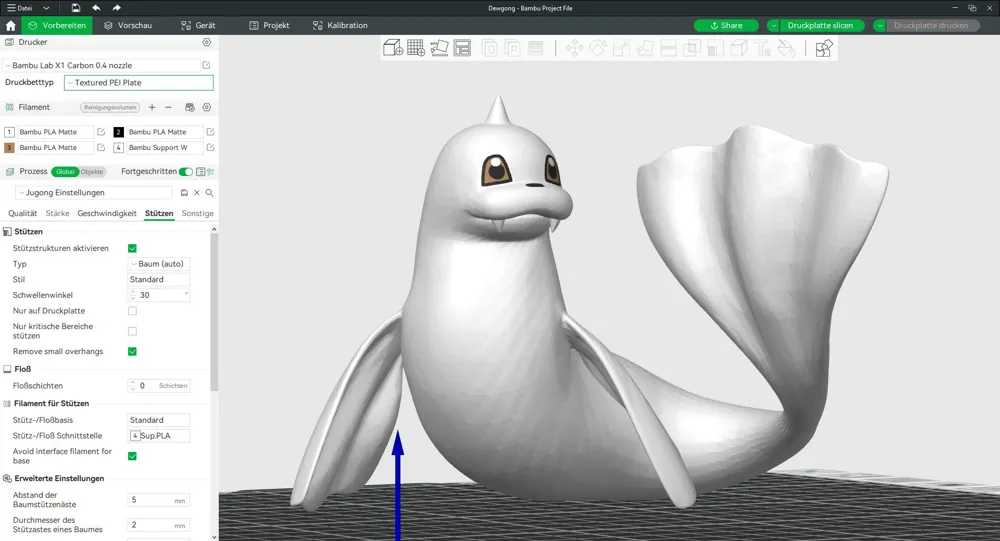Click the Druckplatte slicen button

[821, 26]
